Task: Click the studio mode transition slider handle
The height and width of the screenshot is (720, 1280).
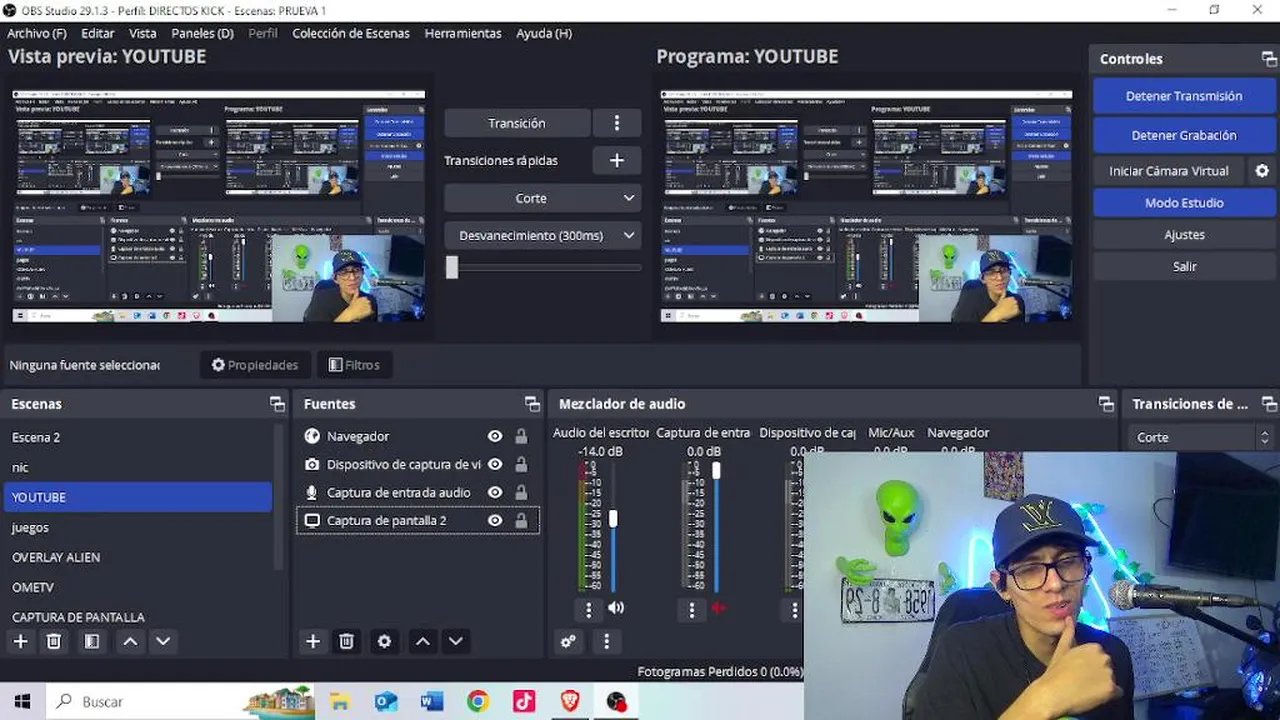Action: pos(452,267)
